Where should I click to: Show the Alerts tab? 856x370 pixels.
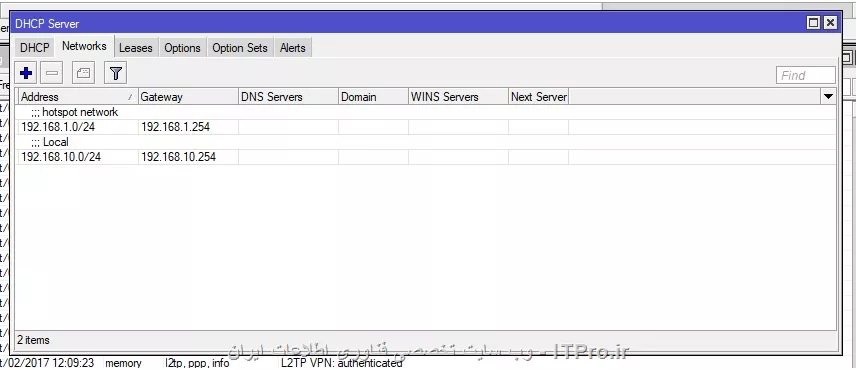click(293, 48)
